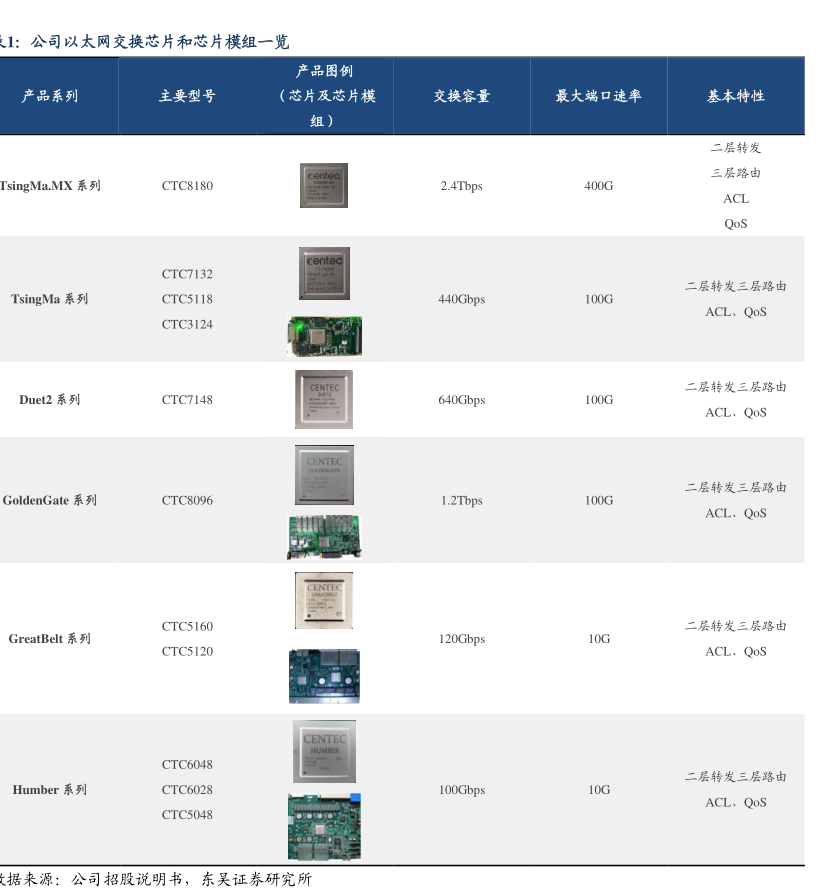This screenshot has height=890, width=816.
Task: Click the table title 公司以太网交换芯片和芯片模组一览
Action: [160, 41]
